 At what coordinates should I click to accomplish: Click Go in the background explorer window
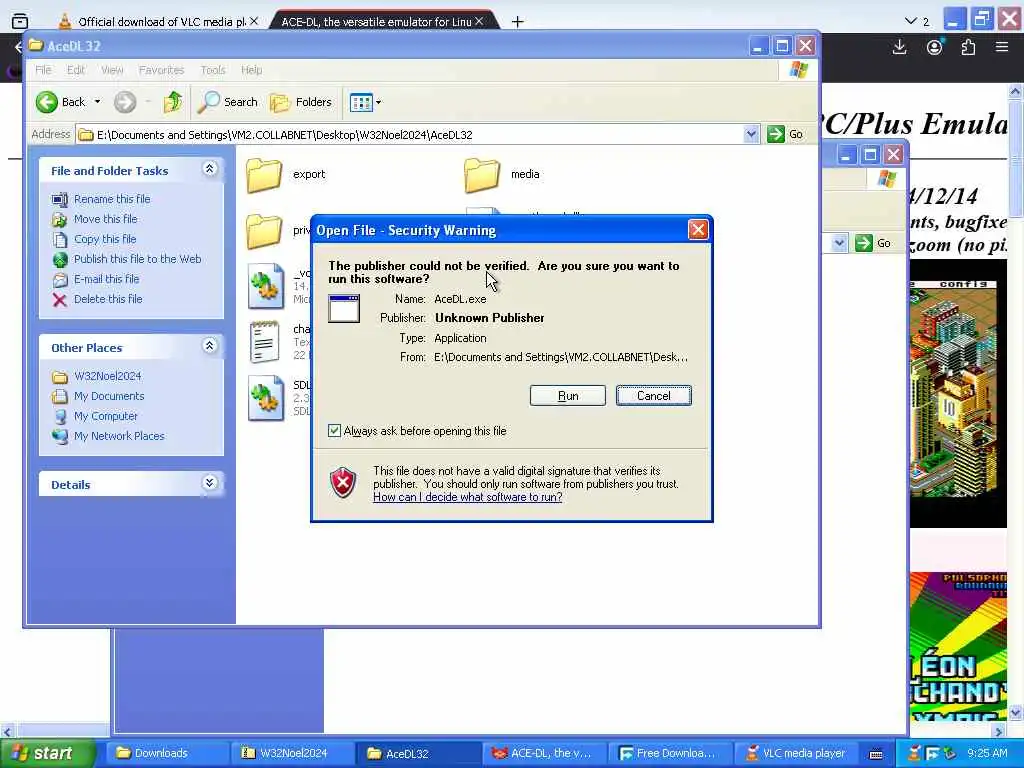[873, 243]
